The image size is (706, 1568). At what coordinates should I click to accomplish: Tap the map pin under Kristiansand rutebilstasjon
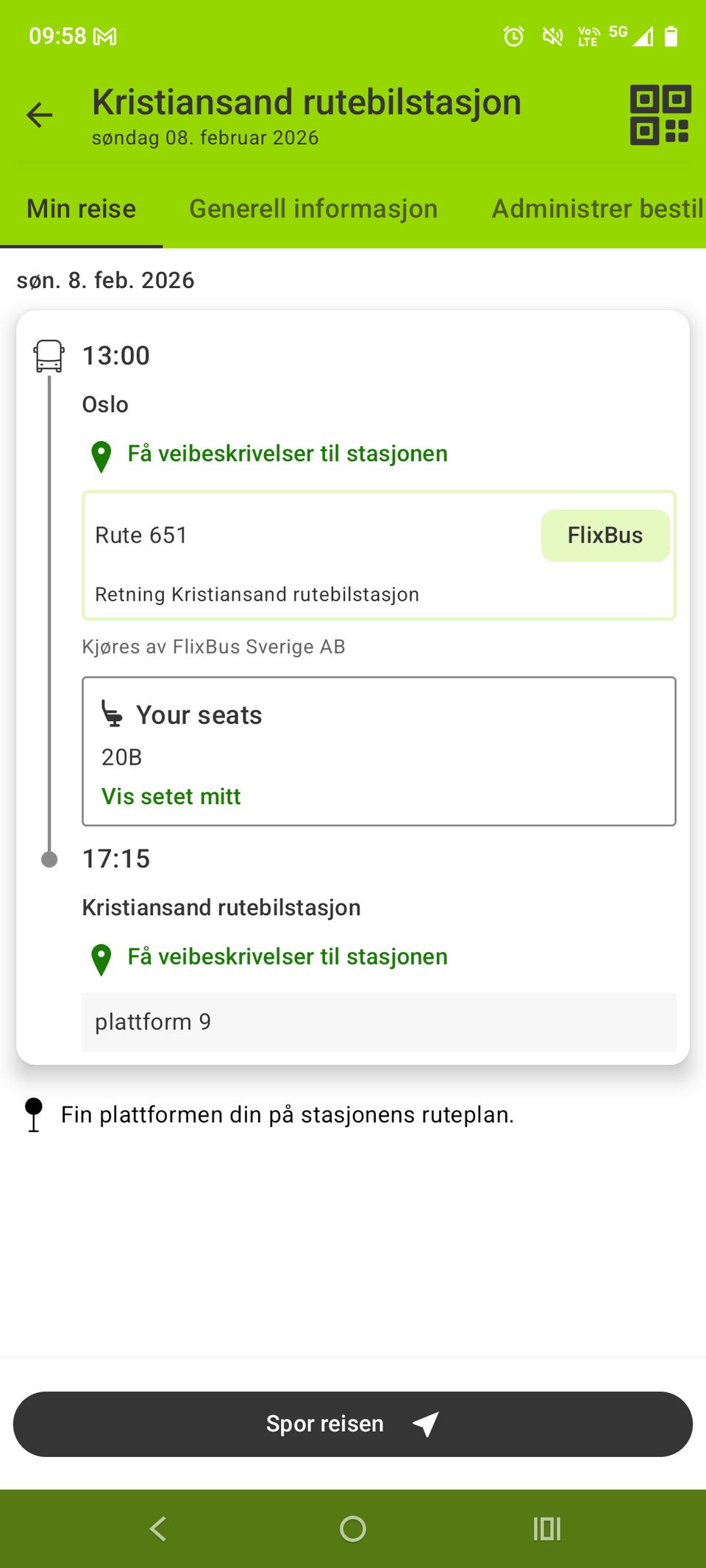(x=101, y=959)
